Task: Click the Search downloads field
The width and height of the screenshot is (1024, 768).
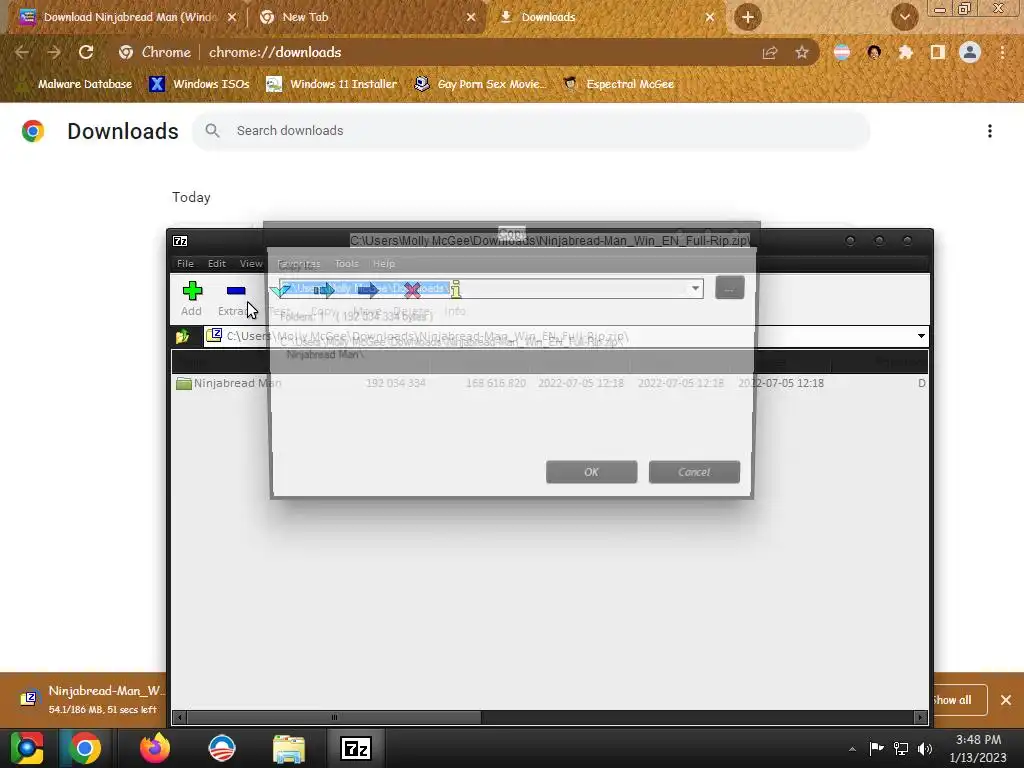Action: (x=530, y=131)
